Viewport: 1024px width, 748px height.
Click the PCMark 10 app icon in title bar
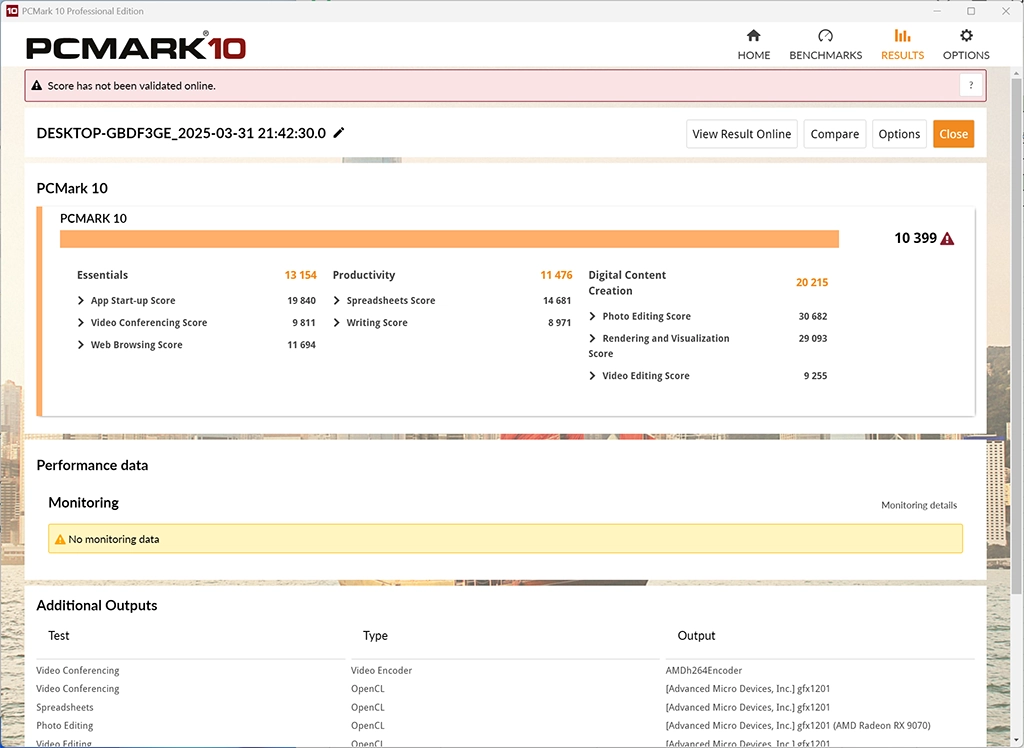pos(12,11)
